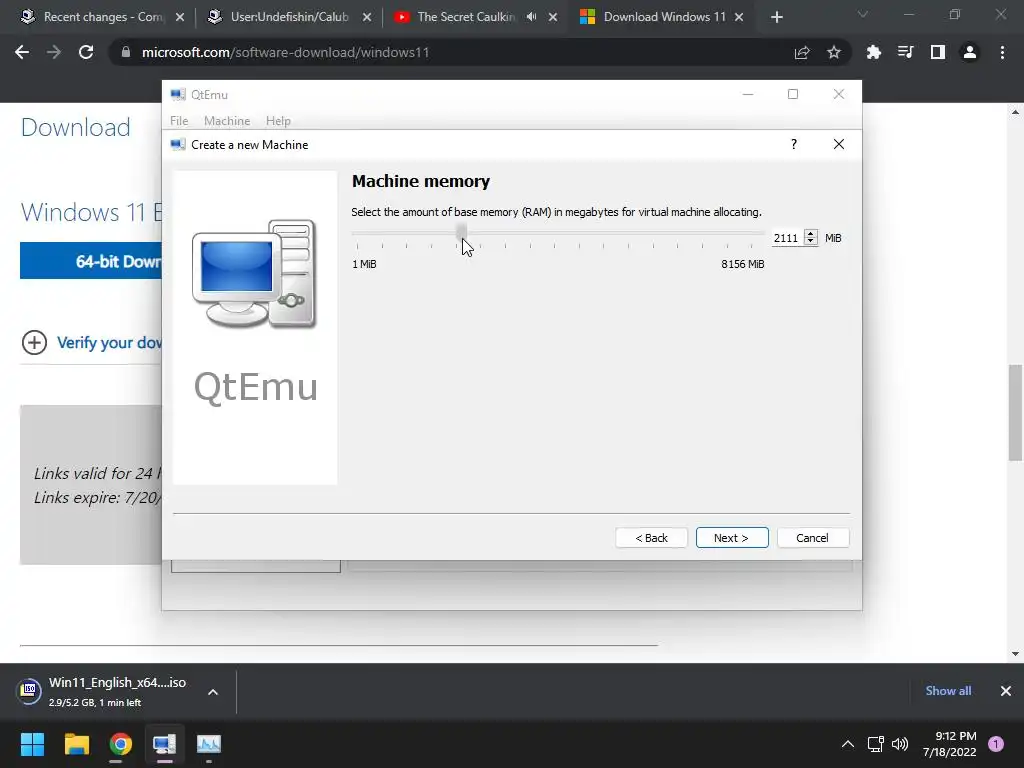This screenshot has width=1024, height=768.
Task: Open the QtEmu File menu
Action: coord(179,121)
